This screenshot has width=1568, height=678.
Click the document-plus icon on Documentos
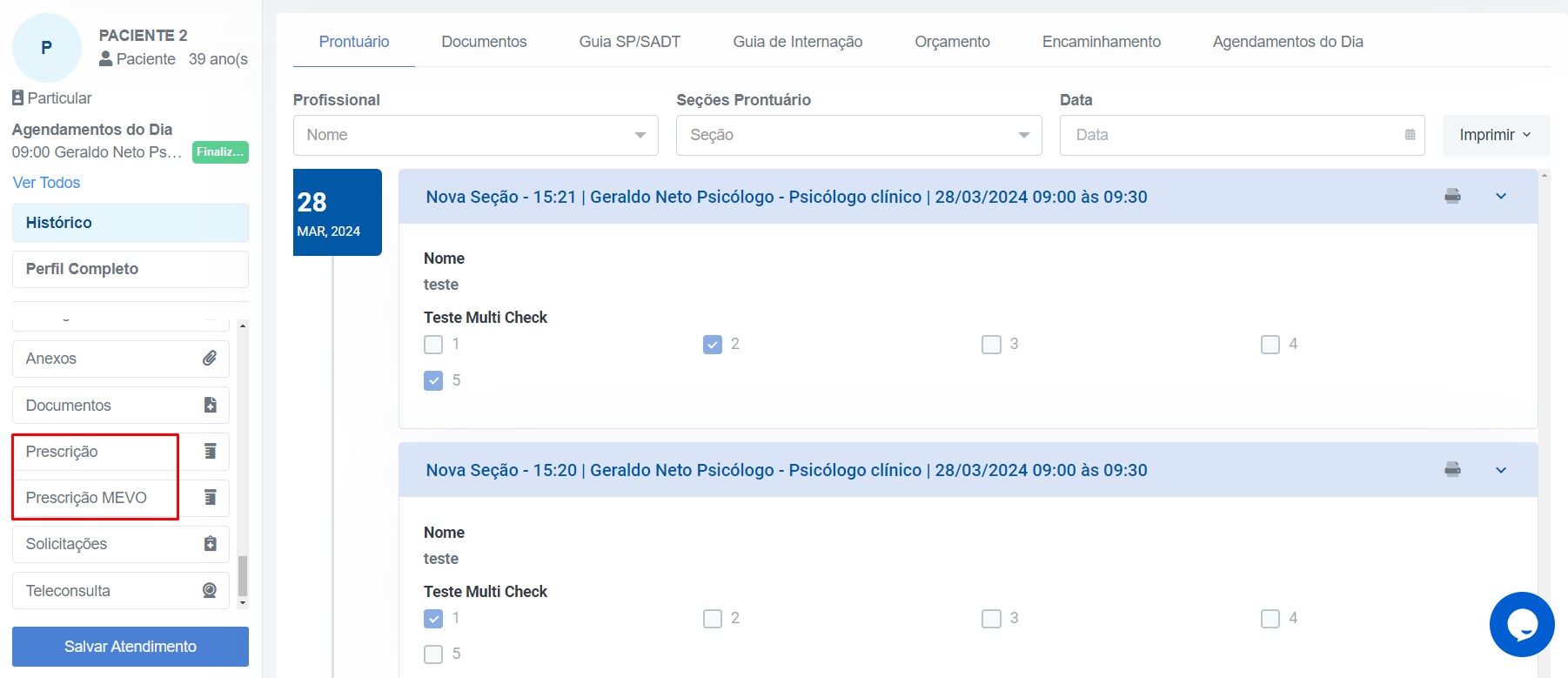click(210, 405)
